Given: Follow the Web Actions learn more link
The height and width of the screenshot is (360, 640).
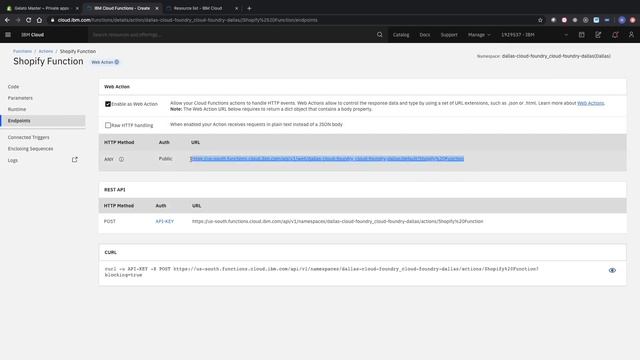Looking at the screenshot, I should 590,103.
